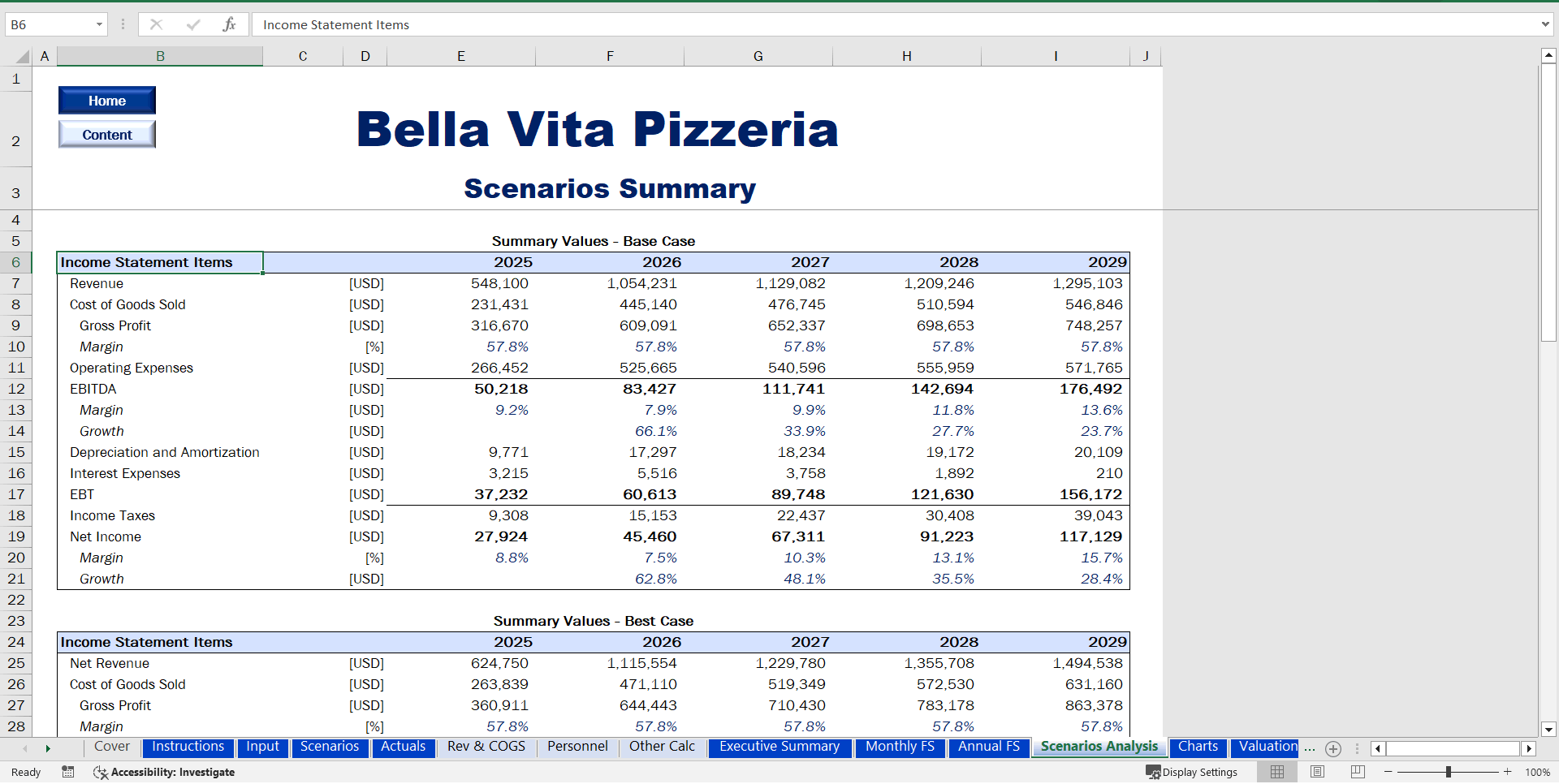Image resolution: width=1559 pixels, height=784 pixels.
Task: Select the Summary Values - Best Case heading
Action: [594, 621]
